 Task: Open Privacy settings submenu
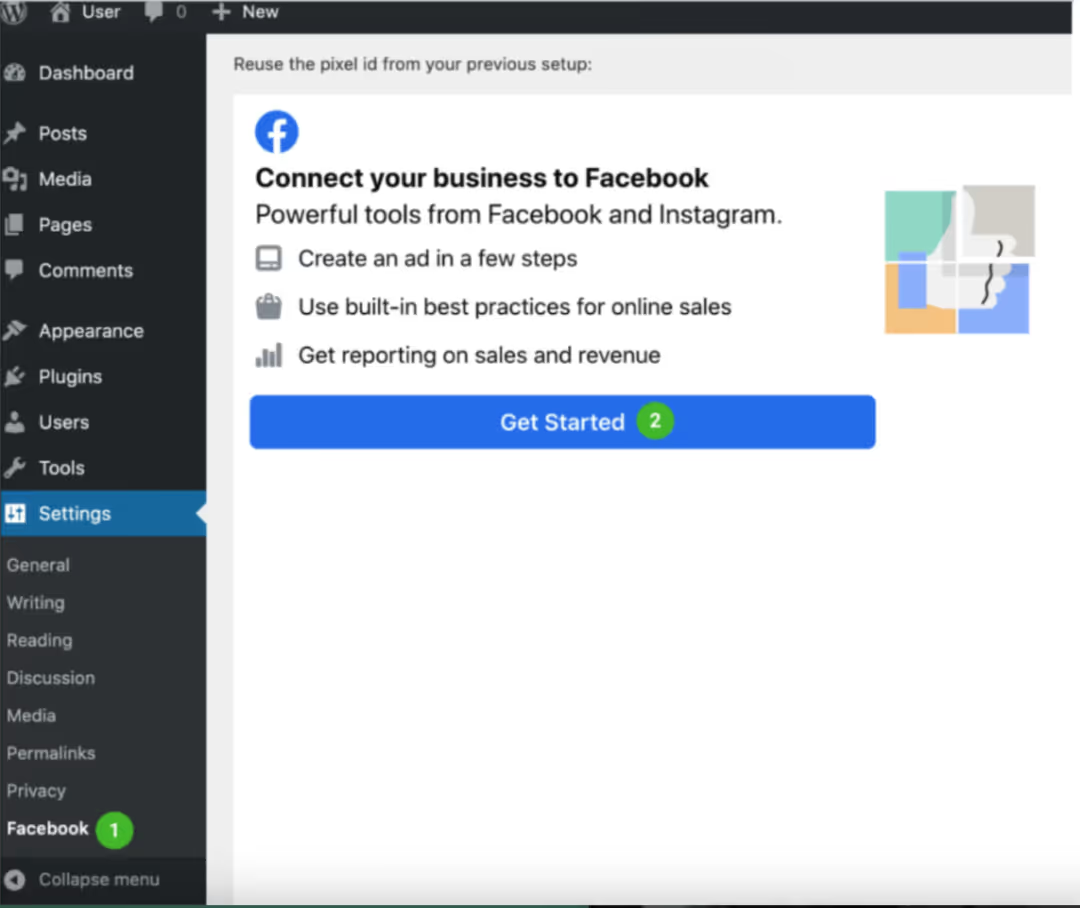pyautogui.click(x=36, y=791)
